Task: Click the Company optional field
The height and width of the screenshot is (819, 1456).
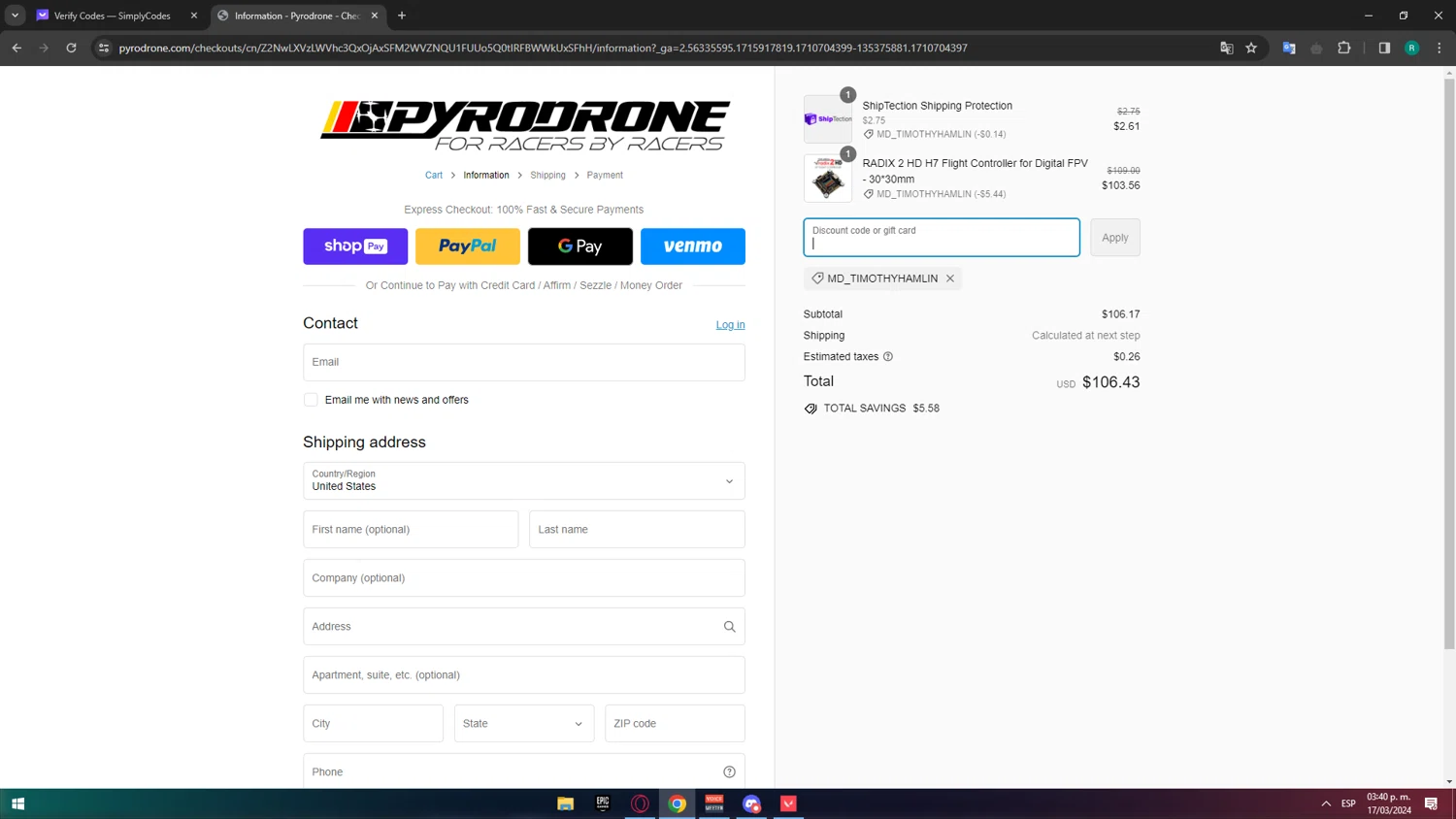Action: click(x=524, y=578)
